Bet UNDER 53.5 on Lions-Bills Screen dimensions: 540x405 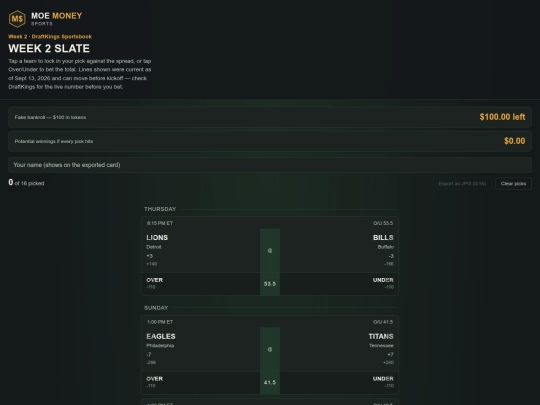click(x=339, y=284)
